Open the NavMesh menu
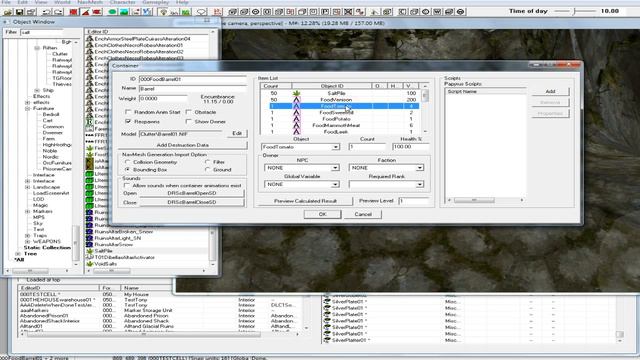The width and height of the screenshot is (640, 360). [90, 2]
